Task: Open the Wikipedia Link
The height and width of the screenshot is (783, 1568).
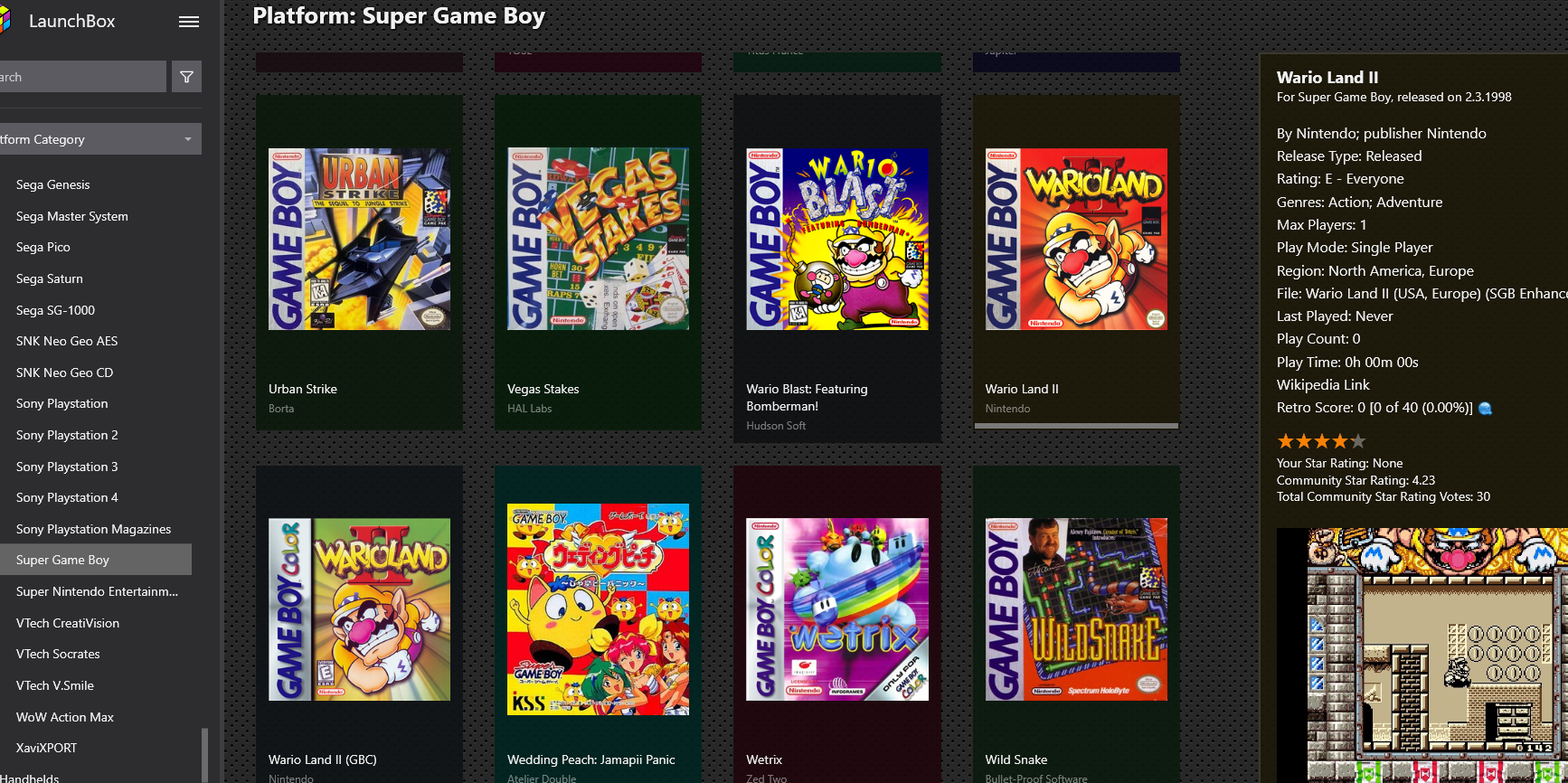Action: point(1323,384)
